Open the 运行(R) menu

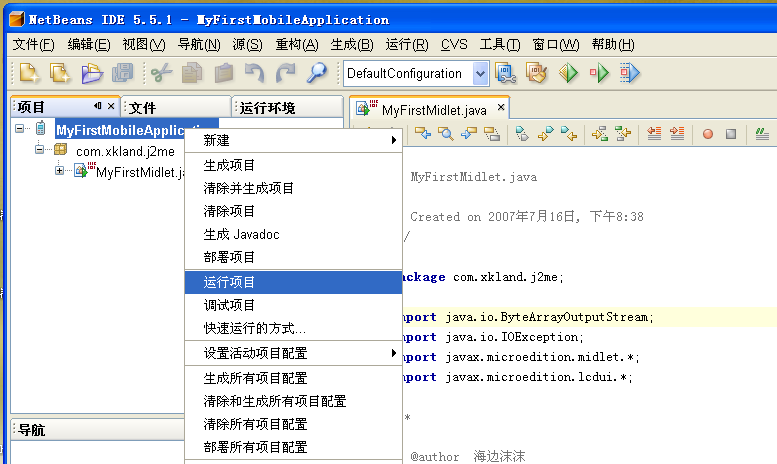(x=407, y=45)
